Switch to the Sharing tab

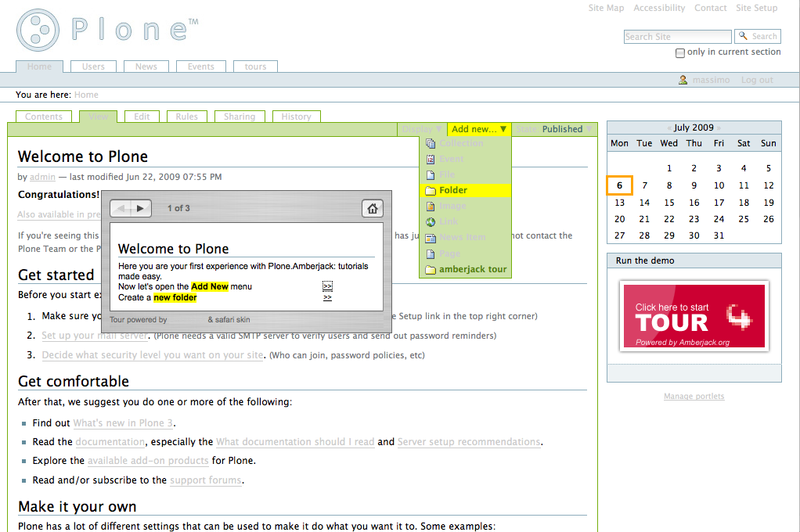click(239, 117)
